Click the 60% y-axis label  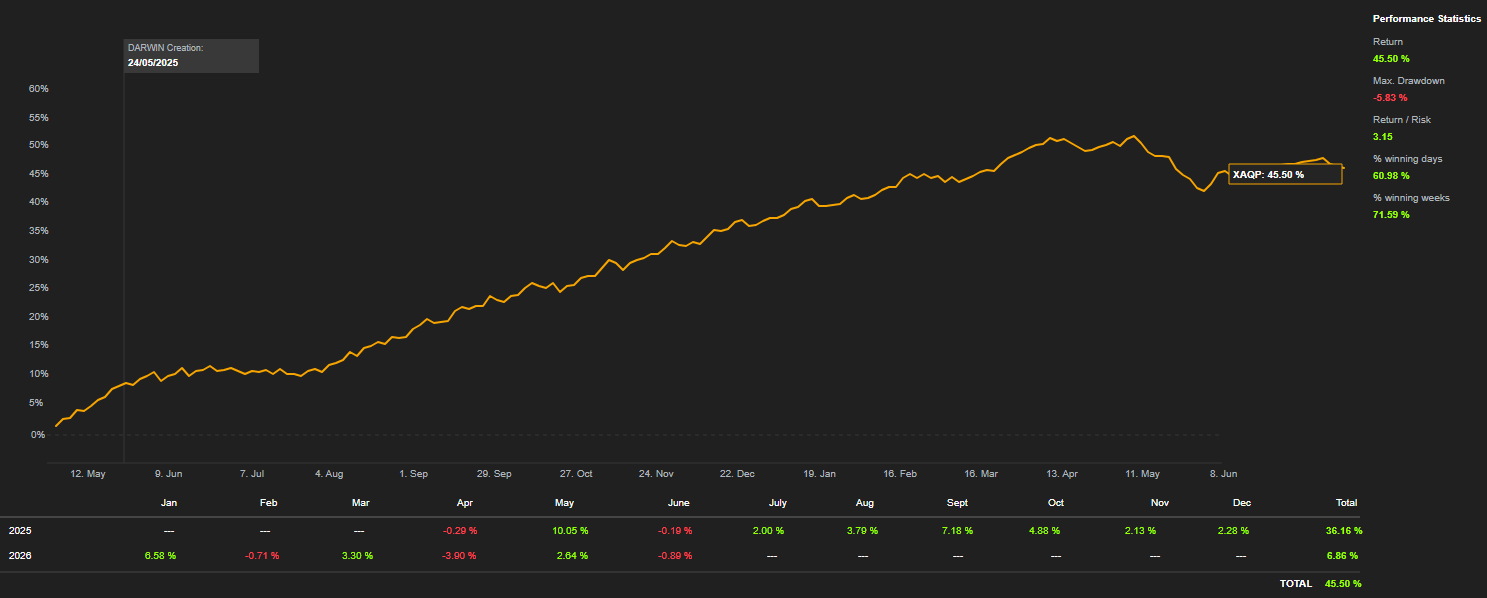[x=38, y=89]
